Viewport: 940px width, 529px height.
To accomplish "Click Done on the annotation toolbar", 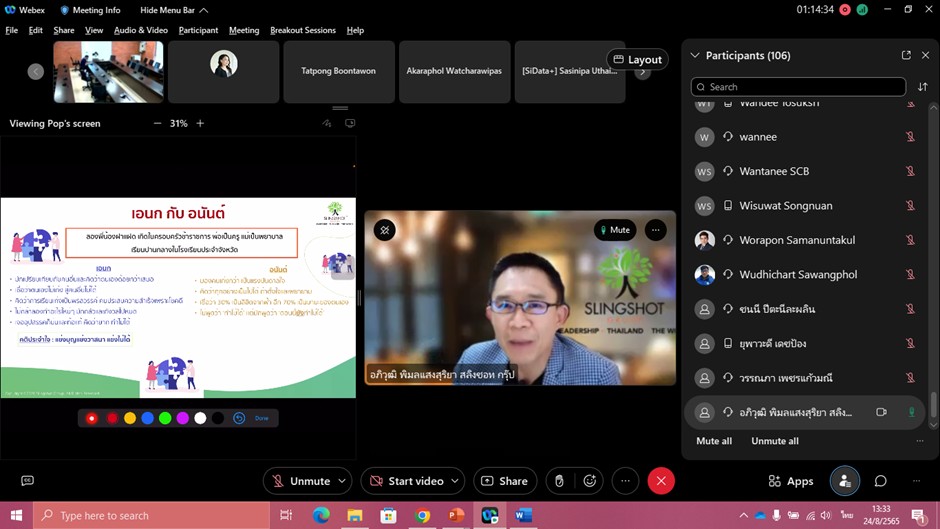I will pyautogui.click(x=261, y=418).
